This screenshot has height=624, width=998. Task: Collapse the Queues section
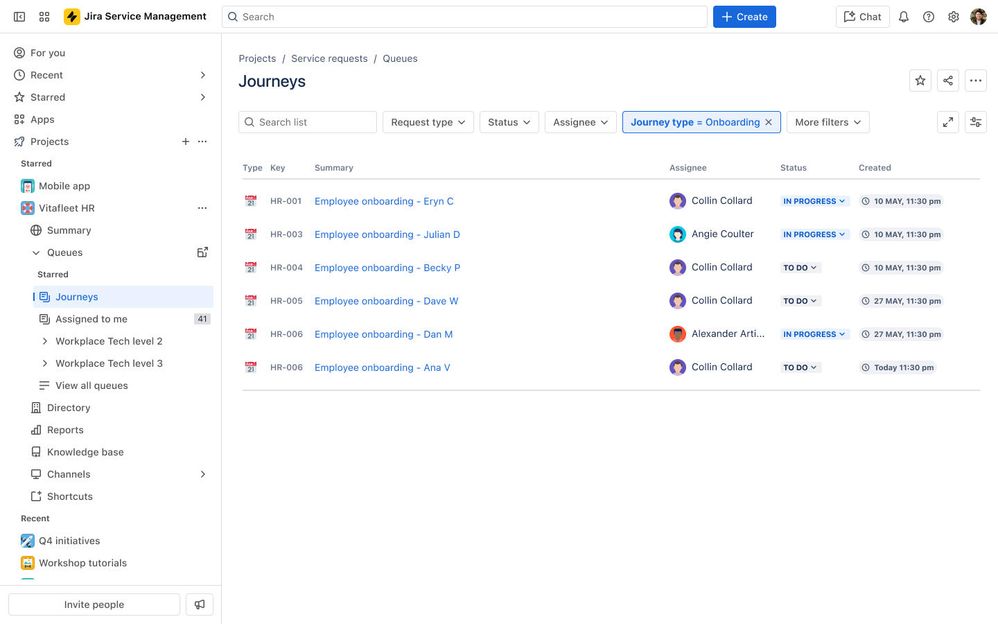36,253
